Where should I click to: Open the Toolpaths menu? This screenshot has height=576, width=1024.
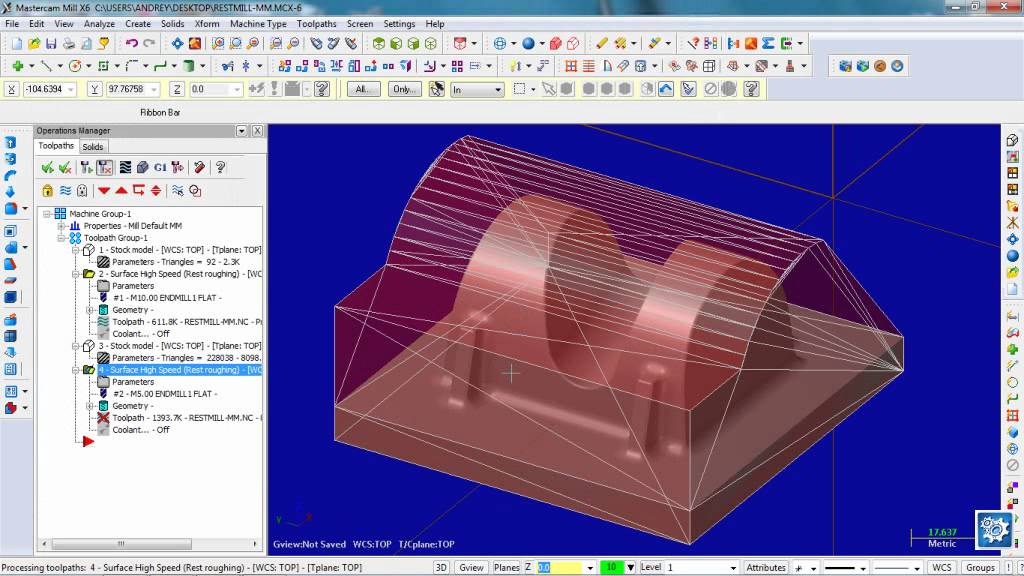(x=317, y=24)
